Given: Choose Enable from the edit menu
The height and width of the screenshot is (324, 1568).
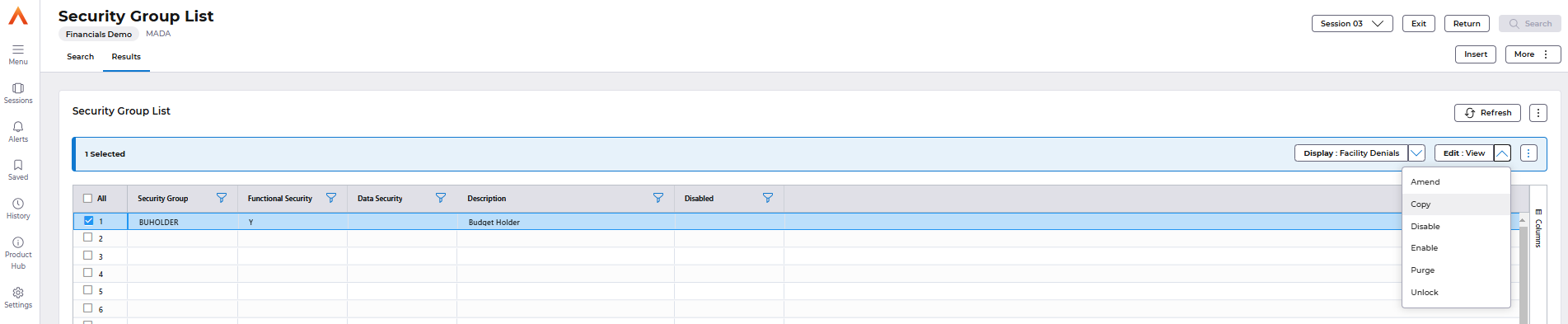Looking at the screenshot, I should point(1456,248).
